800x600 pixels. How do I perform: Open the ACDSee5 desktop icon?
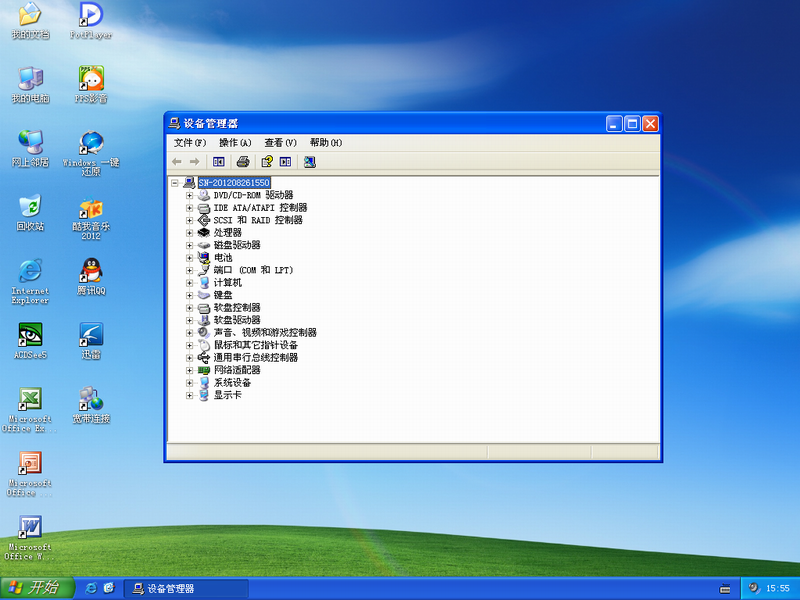pos(30,334)
